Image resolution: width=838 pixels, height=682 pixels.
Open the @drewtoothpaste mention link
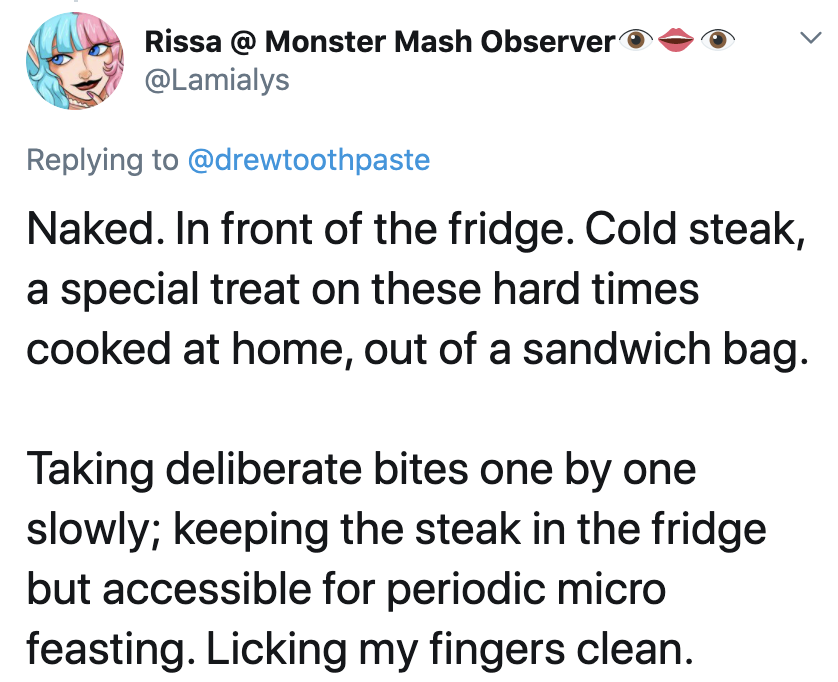tap(309, 160)
